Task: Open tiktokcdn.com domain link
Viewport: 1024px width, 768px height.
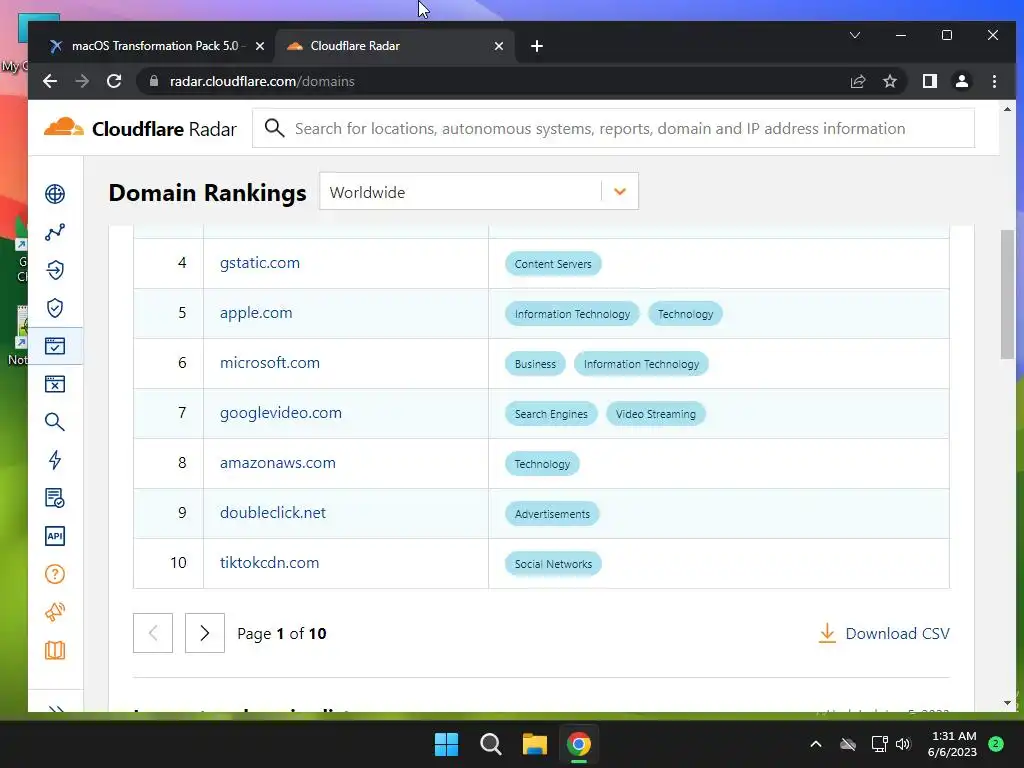Action: pyautogui.click(x=270, y=562)
